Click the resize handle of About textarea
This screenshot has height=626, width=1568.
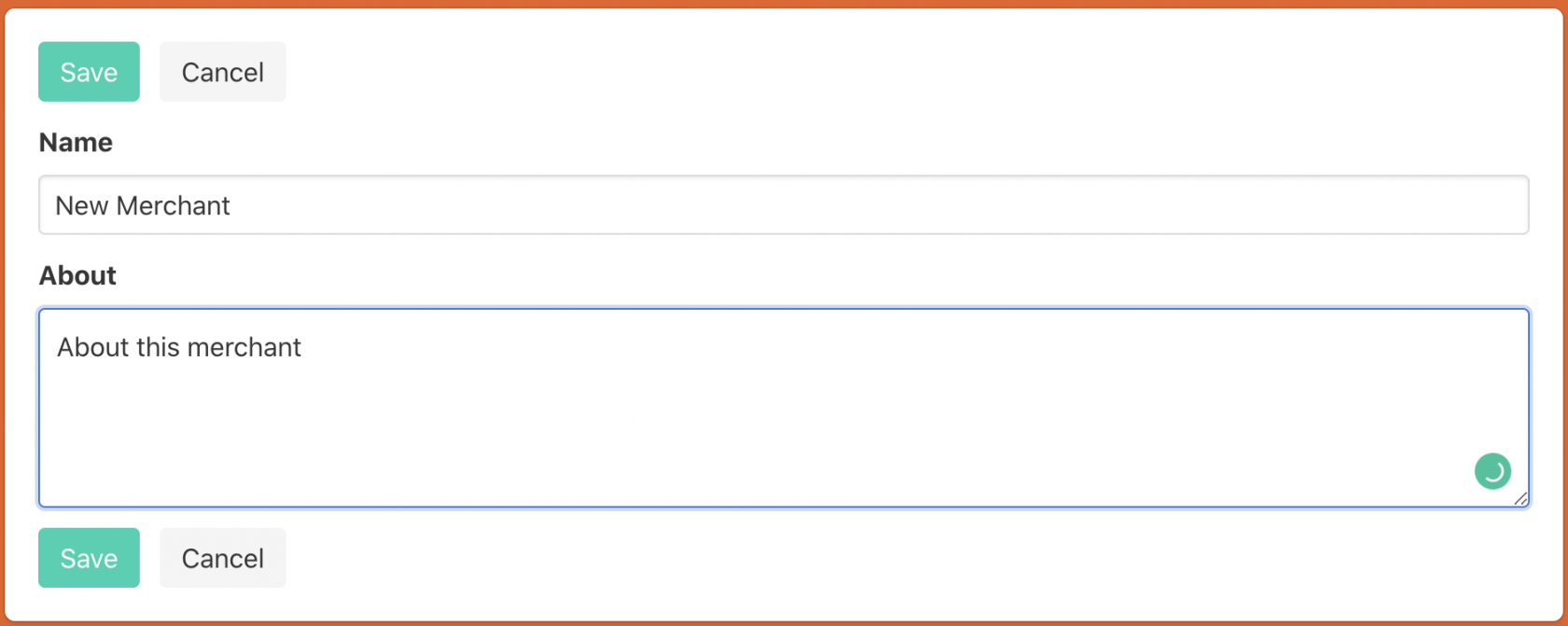[x=1520, y=499]
